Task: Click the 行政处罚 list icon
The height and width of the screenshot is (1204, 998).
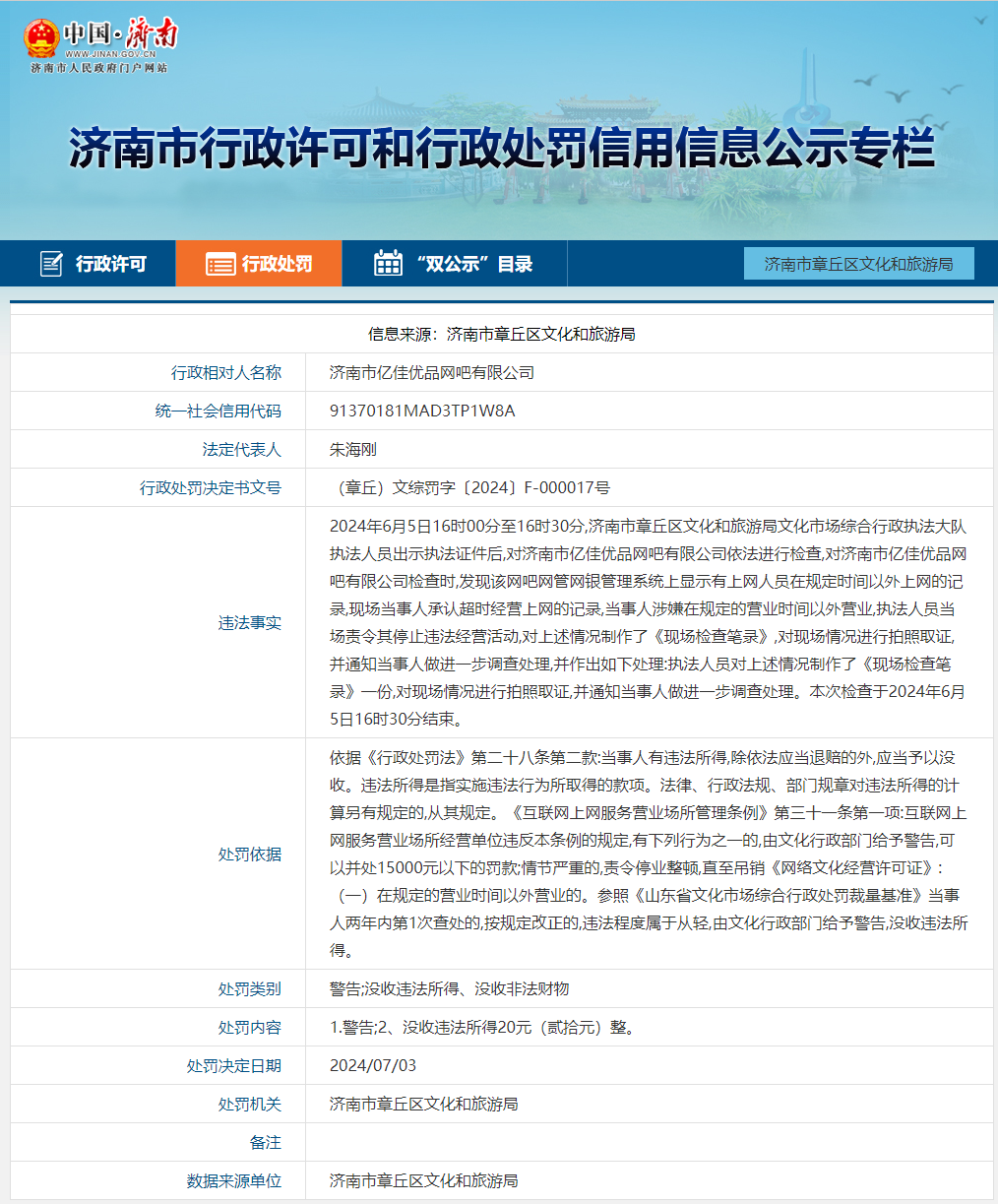Action: pos(220,264)
